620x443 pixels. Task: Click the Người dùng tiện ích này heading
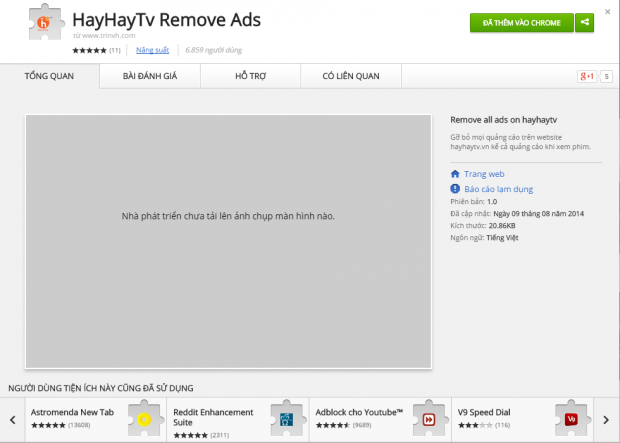(101, 388)
